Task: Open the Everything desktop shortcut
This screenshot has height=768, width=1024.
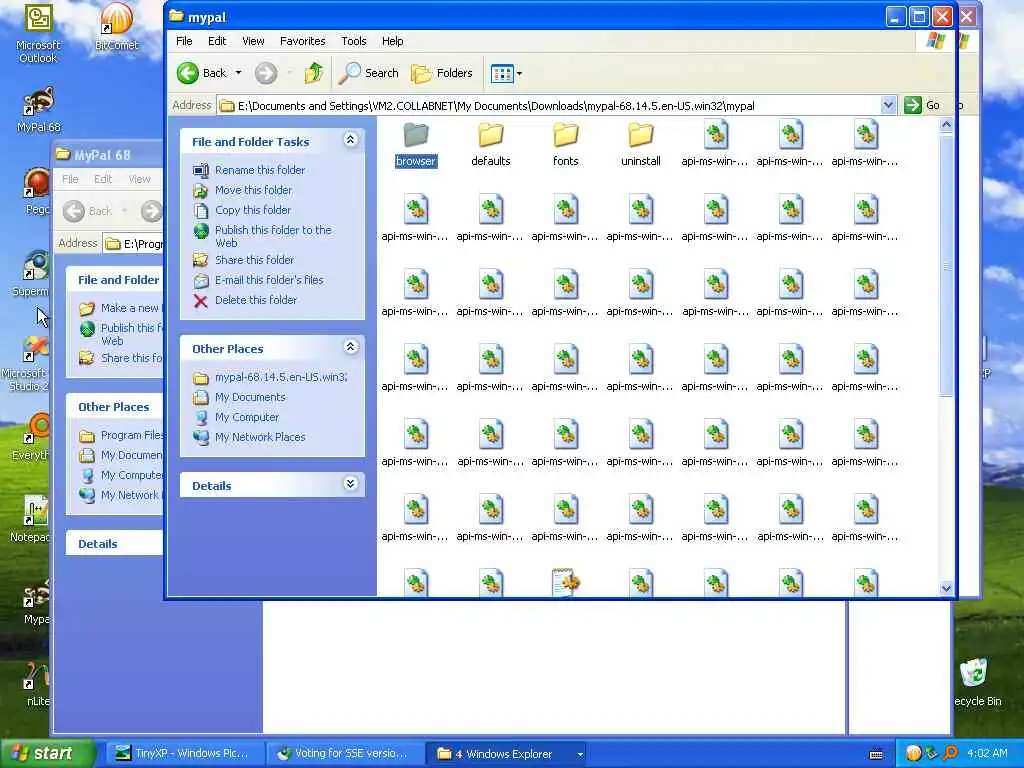Action: pyautogui.click(x=30, y=436)
